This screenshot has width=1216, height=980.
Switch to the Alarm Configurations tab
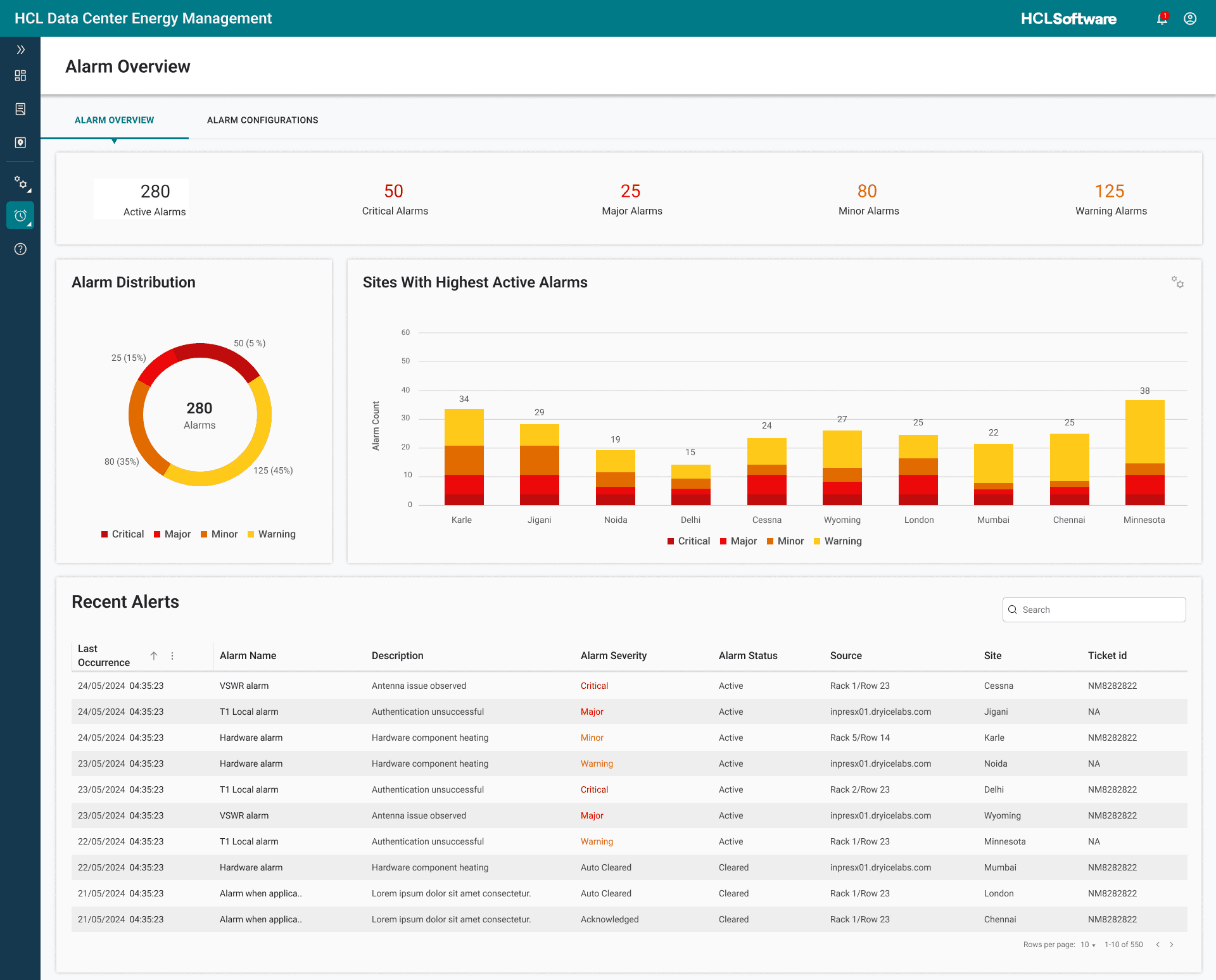263,120
